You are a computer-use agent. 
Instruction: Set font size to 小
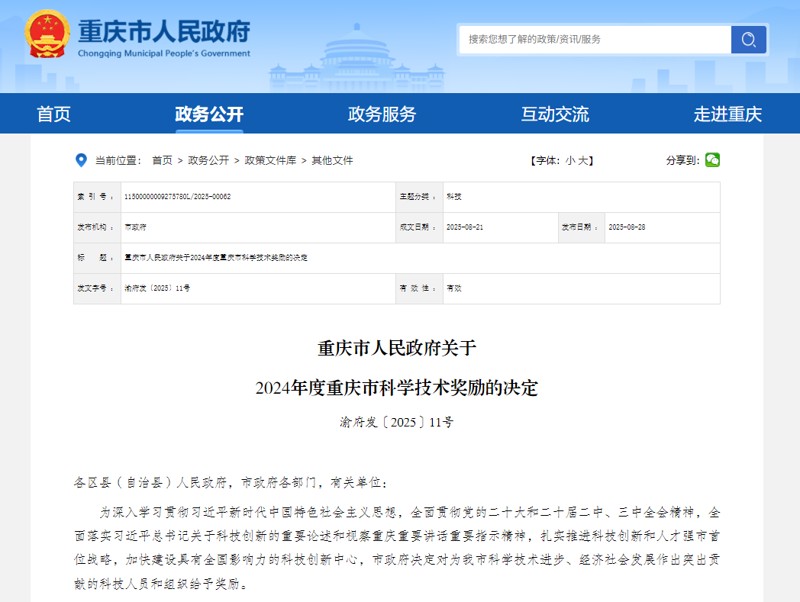570,160
